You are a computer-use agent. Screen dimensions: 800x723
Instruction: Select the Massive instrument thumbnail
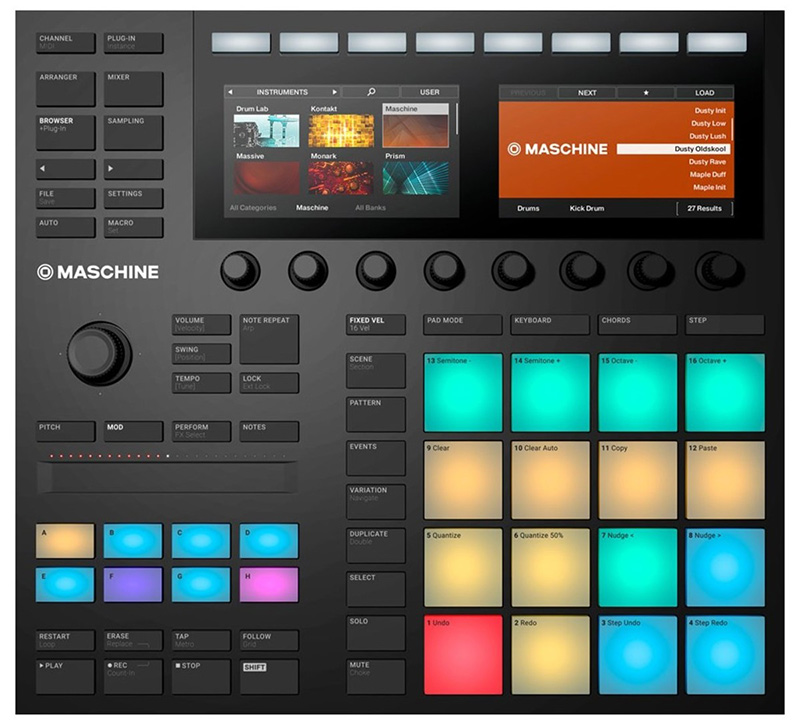click(x=266, y=178)
